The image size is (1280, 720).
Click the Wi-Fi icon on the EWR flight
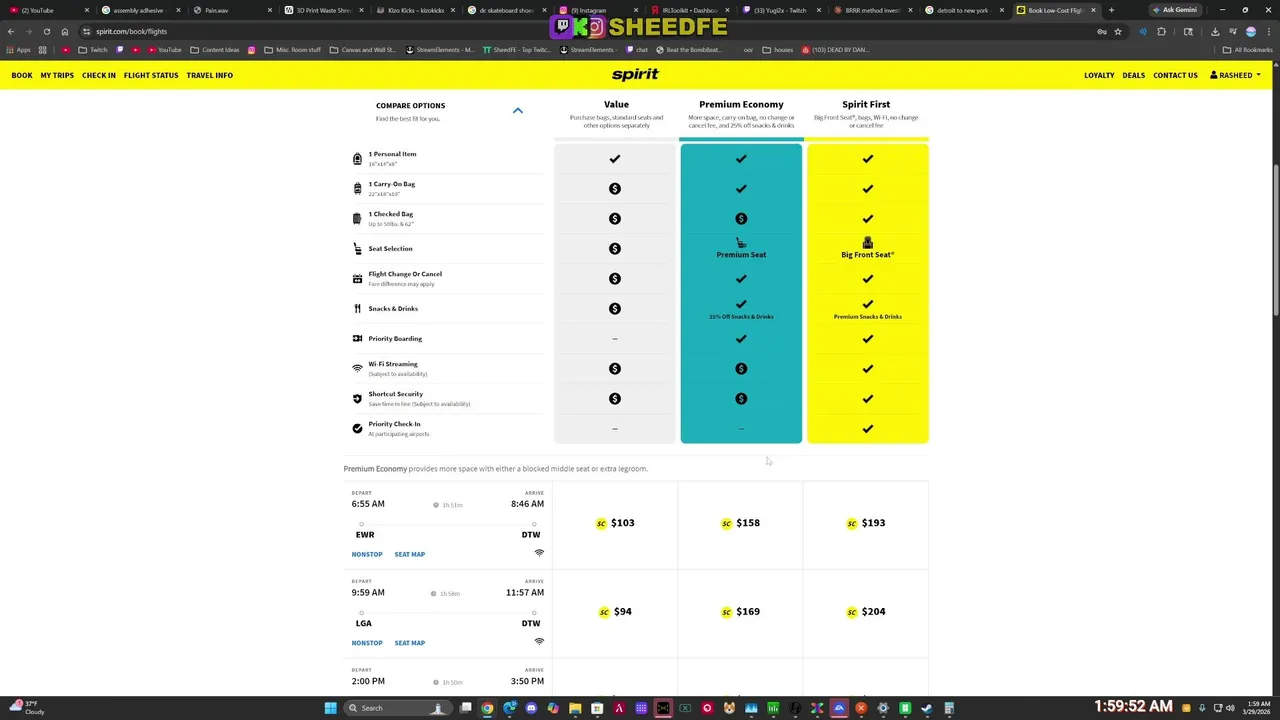click(x=539, y=553)
